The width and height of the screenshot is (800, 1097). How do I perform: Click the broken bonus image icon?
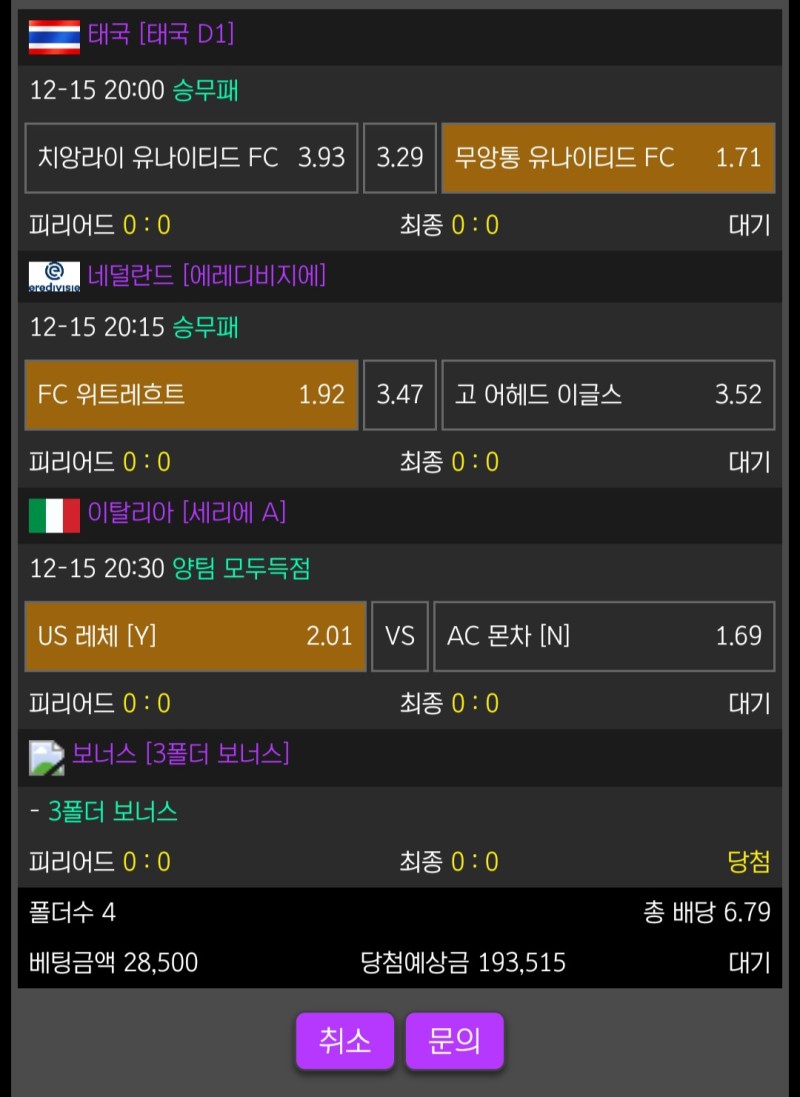[x=46, y=756]
